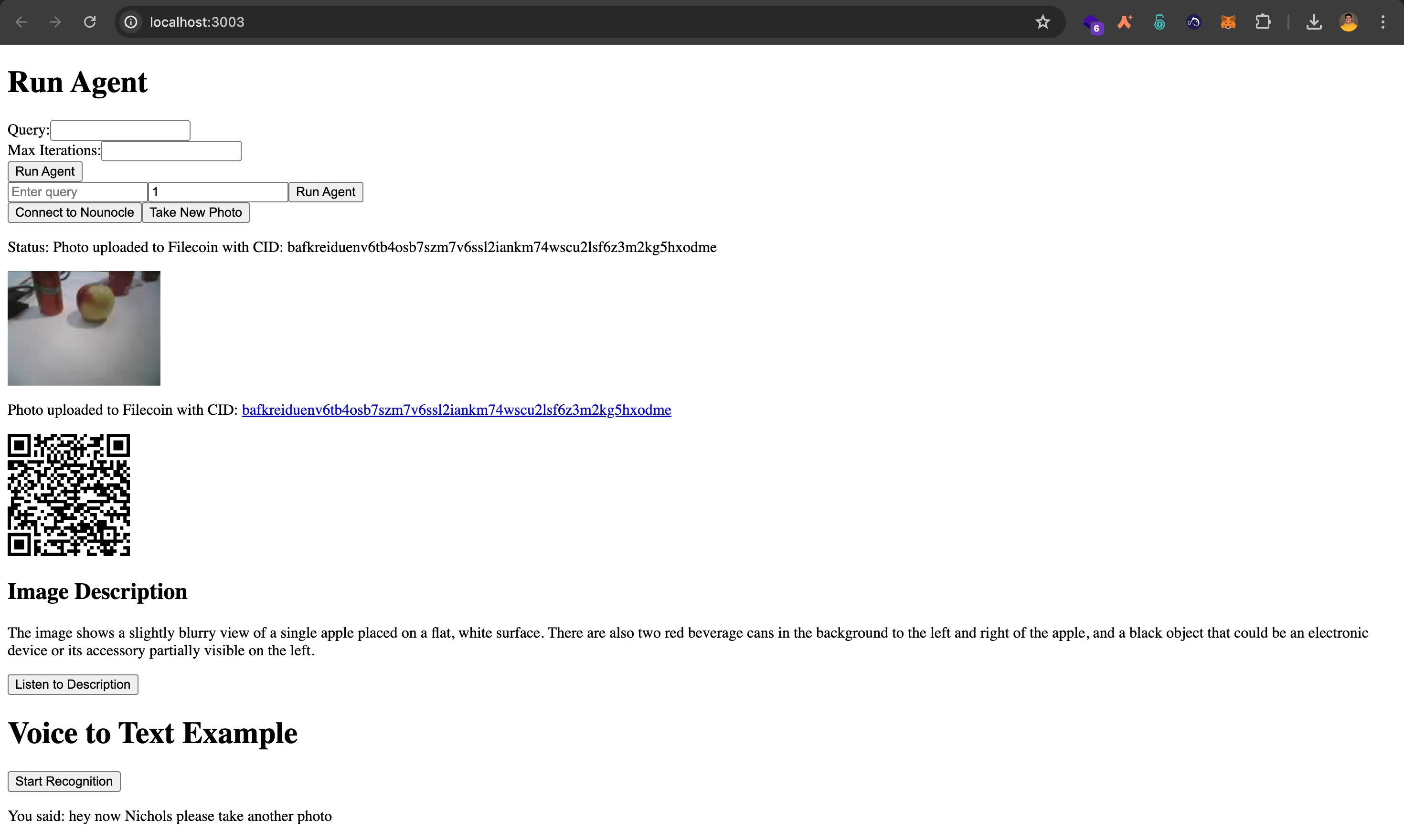This screenshot has width=1404, height=840.
Task: Reload the localhost page
Action: pyautogui.click(x=89, y=22)
